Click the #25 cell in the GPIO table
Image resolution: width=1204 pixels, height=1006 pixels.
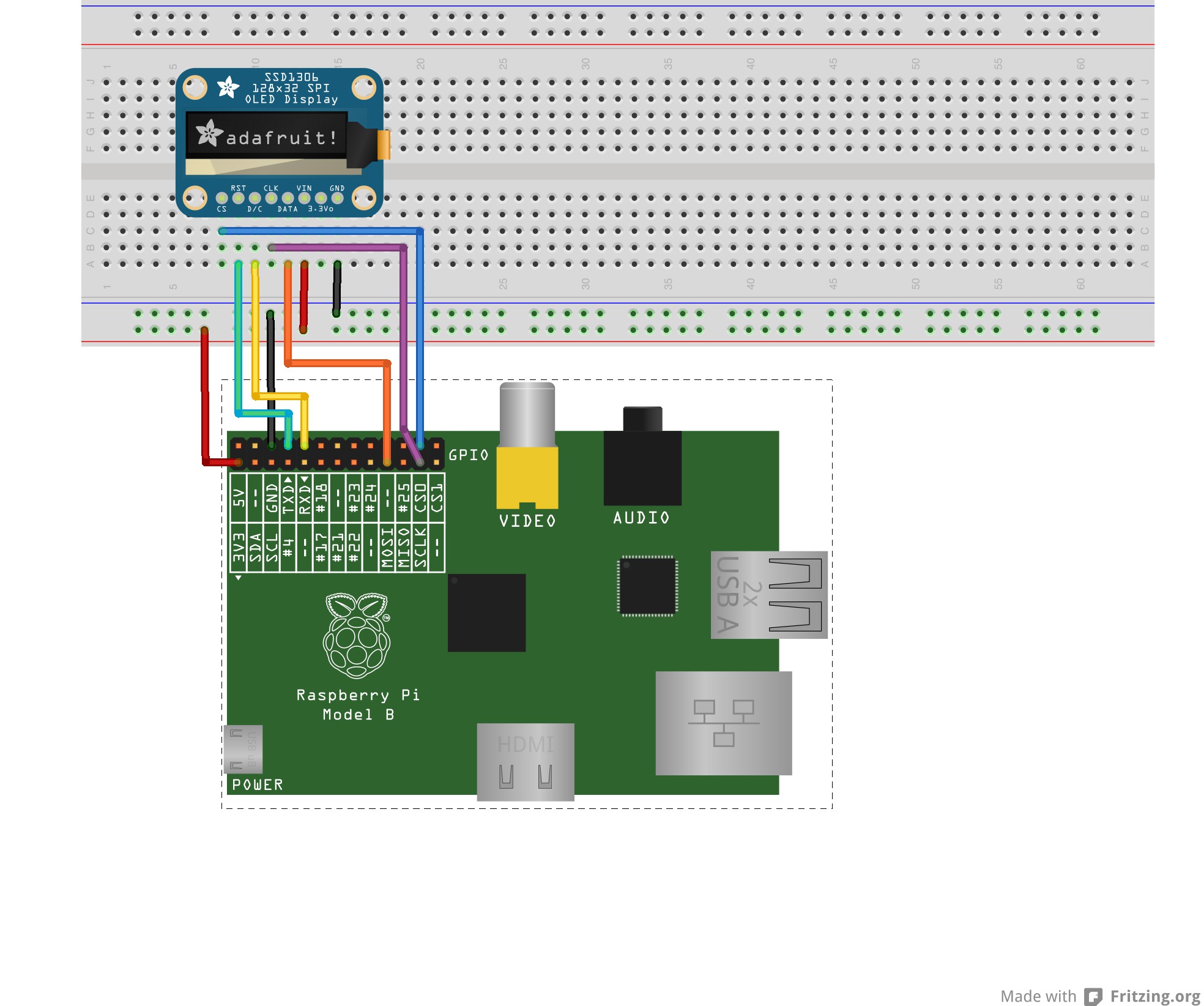pos(404,497)
